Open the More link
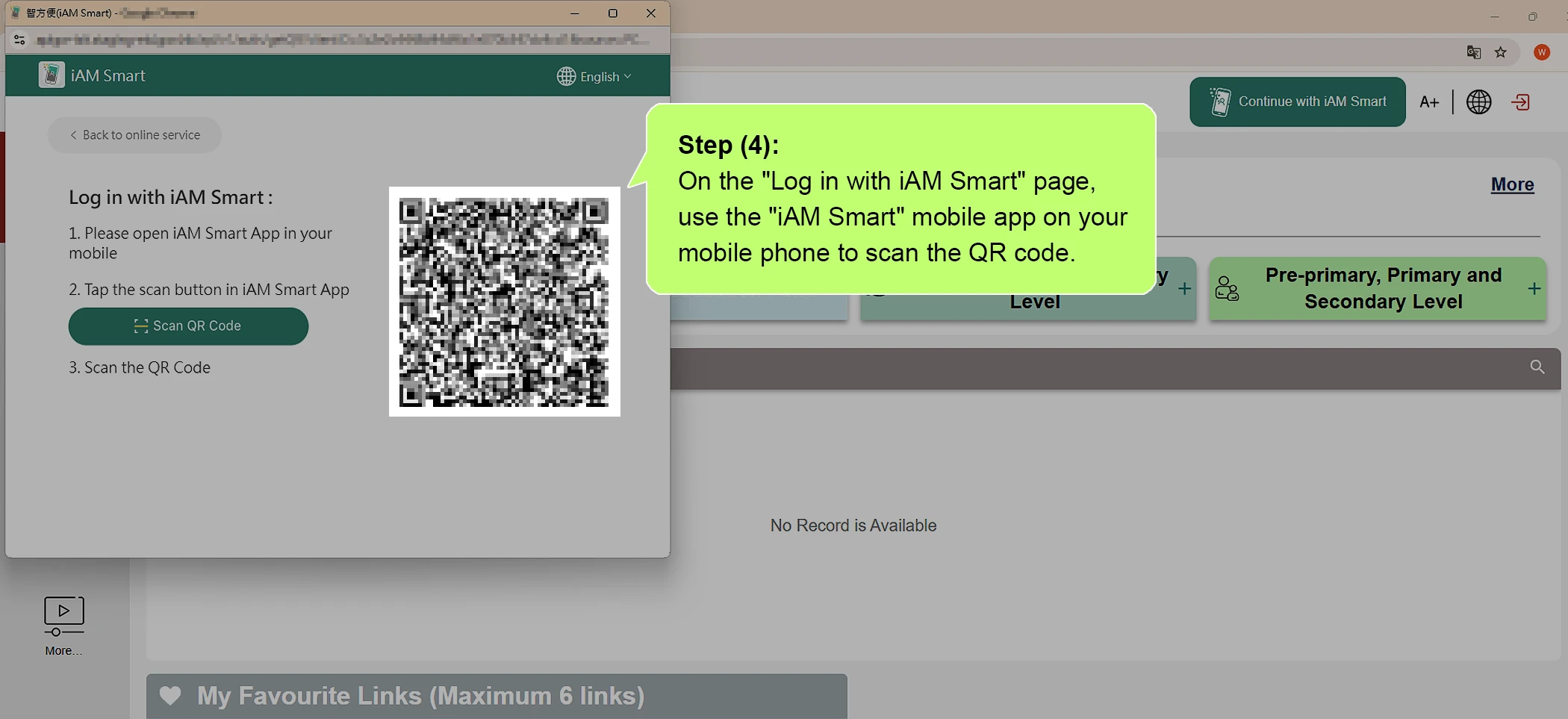Screen dimensions: 1568x719 1512,184
